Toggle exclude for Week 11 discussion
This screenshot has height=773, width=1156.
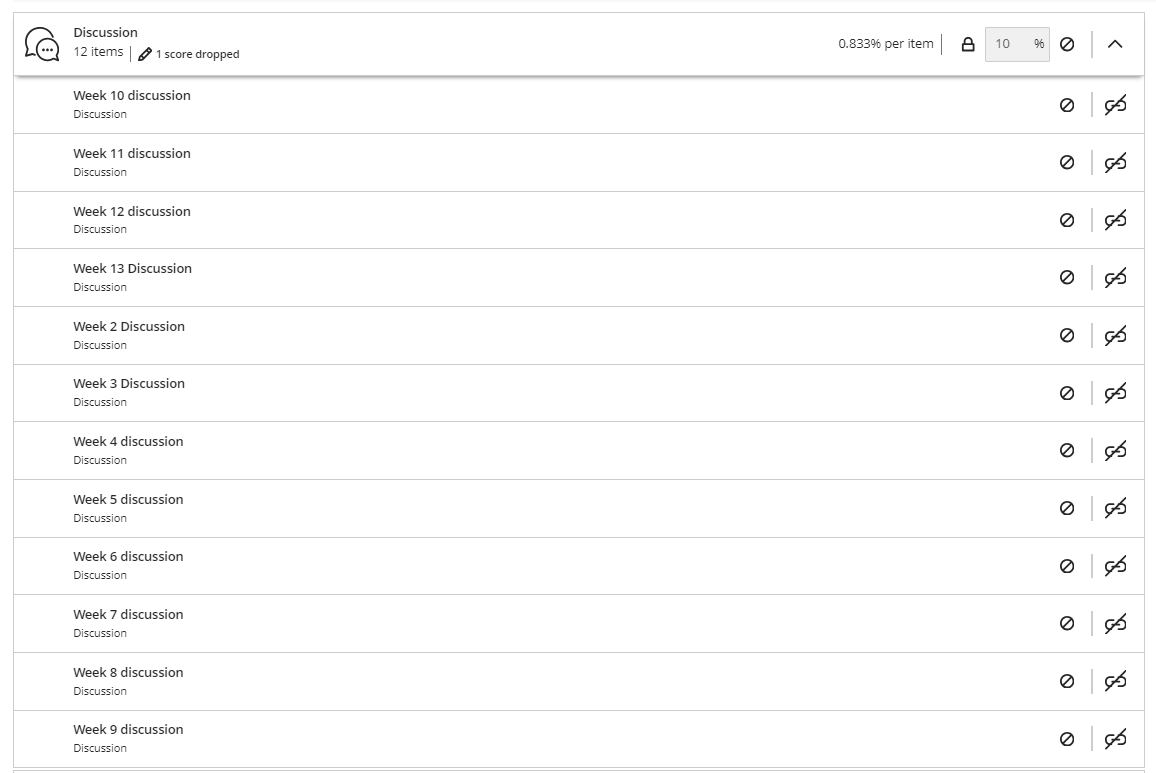pos(1067,162)
